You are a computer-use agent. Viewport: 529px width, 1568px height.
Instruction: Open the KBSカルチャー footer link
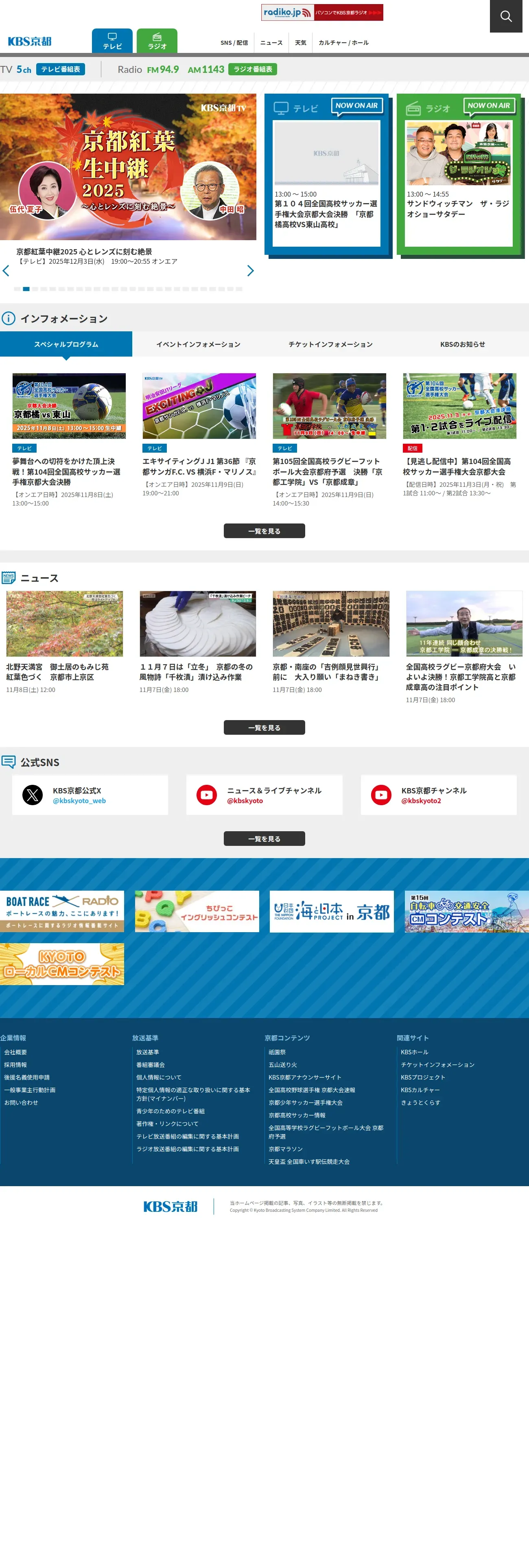(420, 1090)
